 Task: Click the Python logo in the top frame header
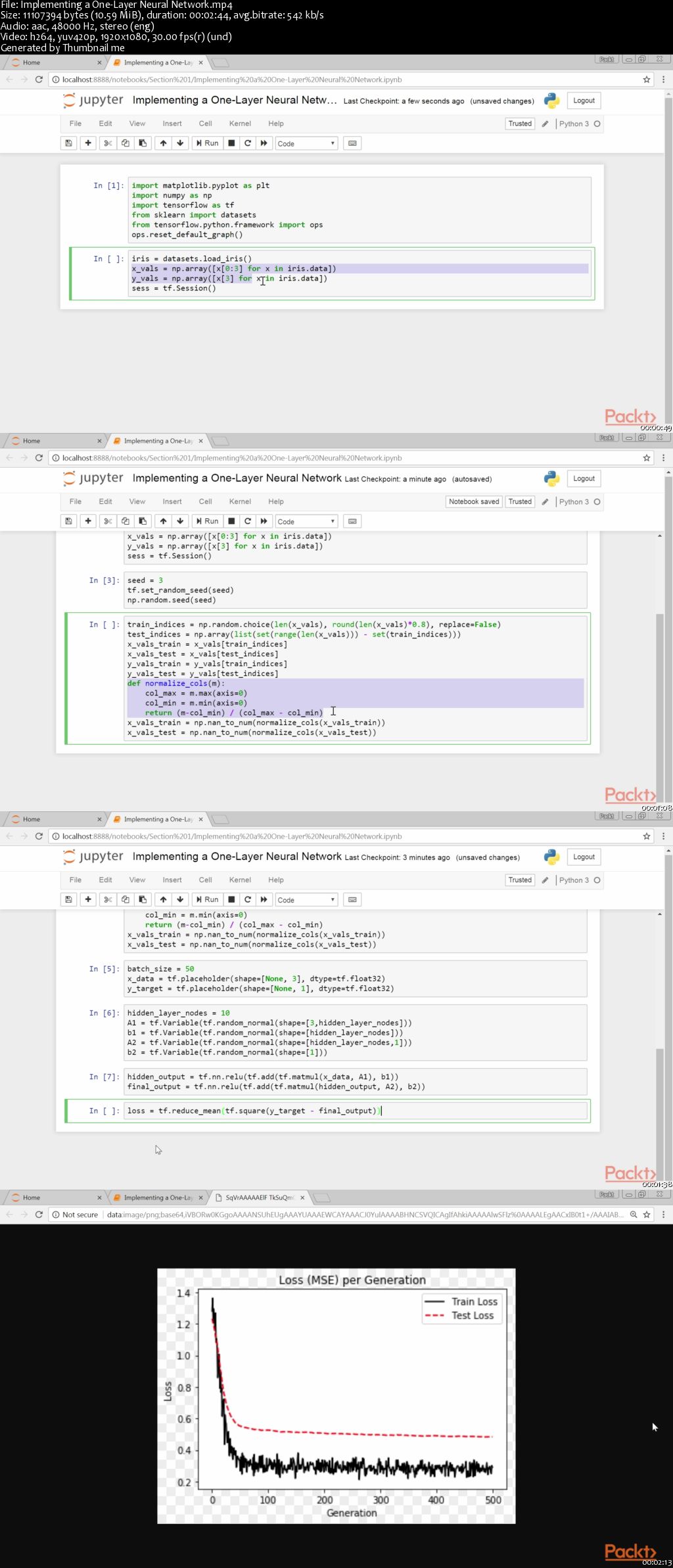pos(552,101)
